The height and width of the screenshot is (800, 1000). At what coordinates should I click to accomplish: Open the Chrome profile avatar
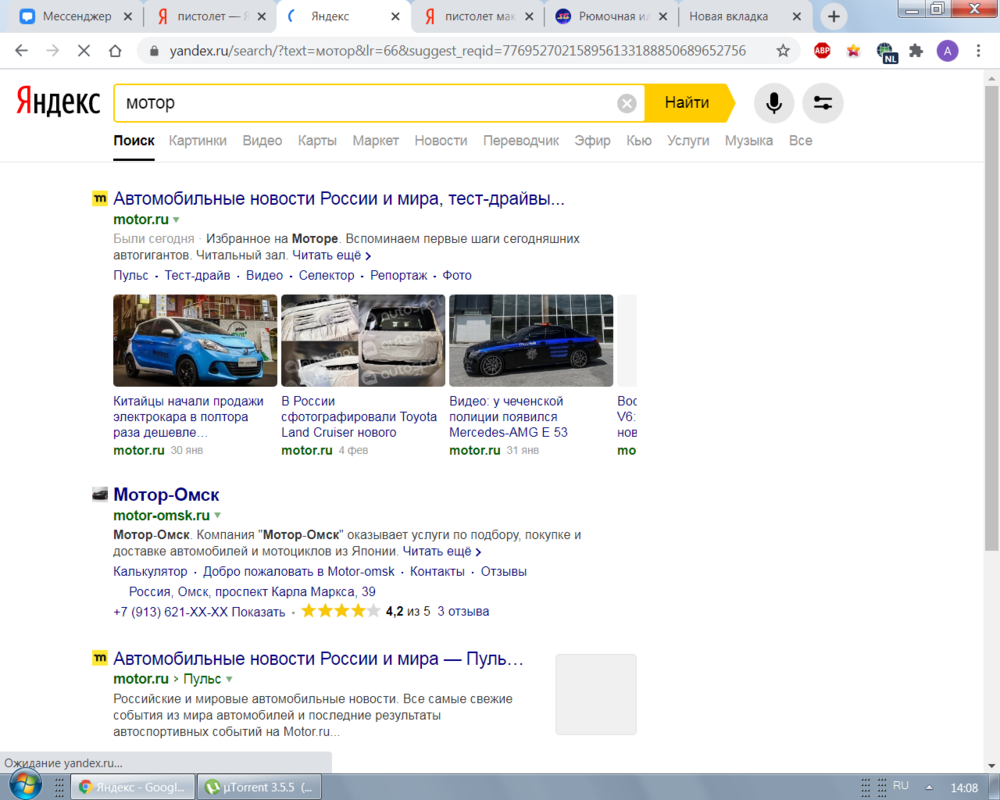947,51
